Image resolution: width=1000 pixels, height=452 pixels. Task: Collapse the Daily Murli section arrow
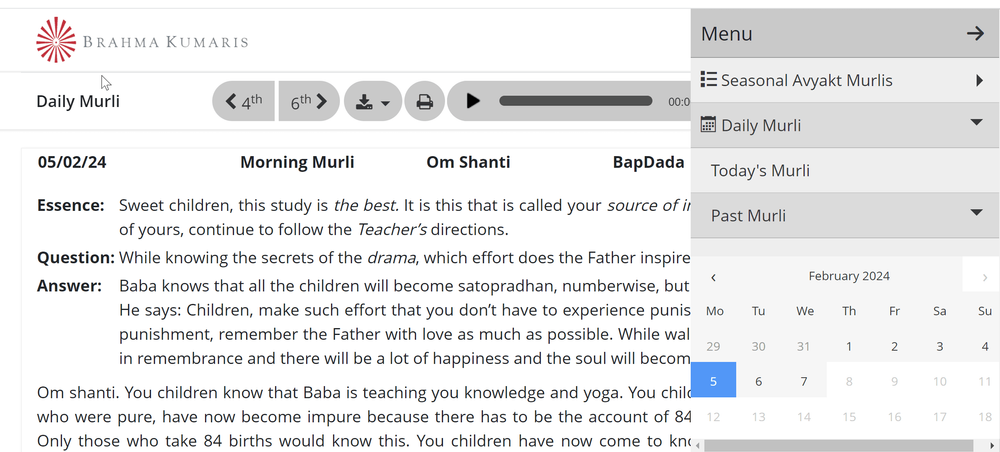pos(977,124)
